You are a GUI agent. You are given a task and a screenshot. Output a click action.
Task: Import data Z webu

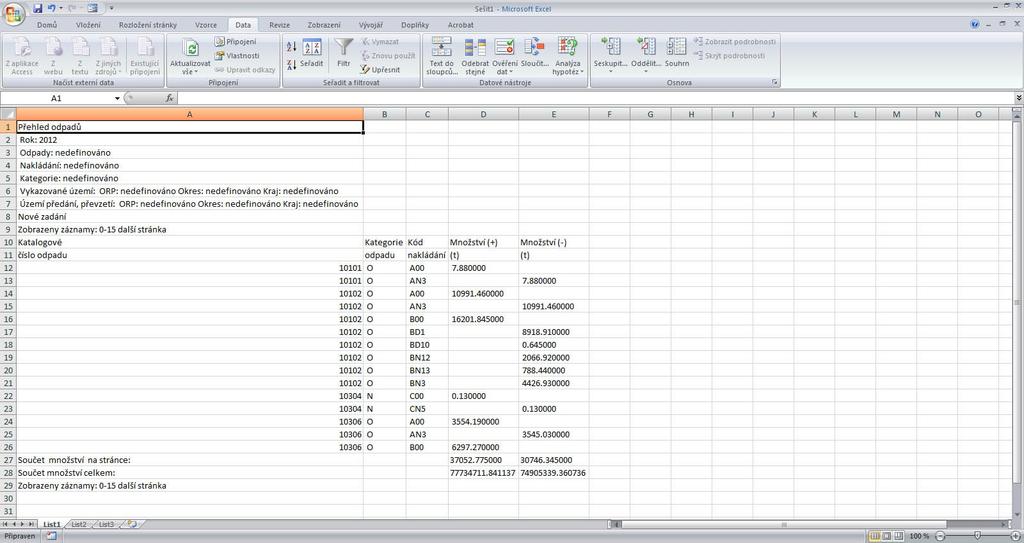[54, 56]
